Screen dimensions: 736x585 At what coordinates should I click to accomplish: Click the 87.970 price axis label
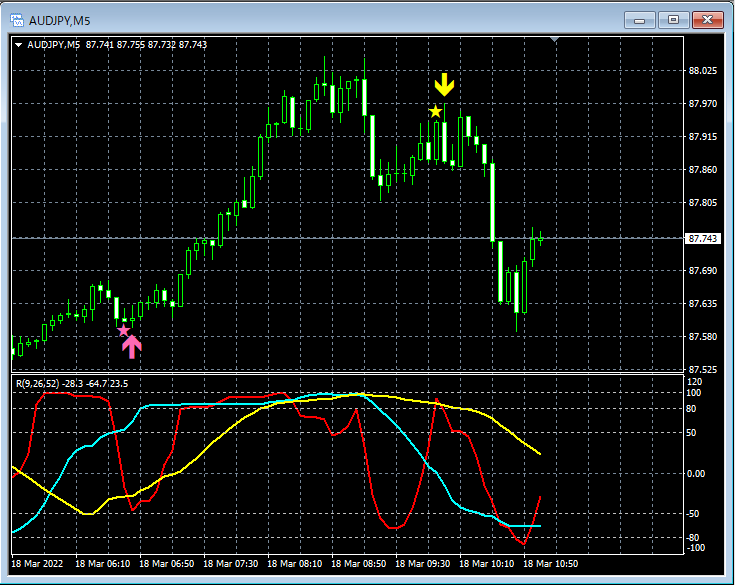(x=703, y=104)
